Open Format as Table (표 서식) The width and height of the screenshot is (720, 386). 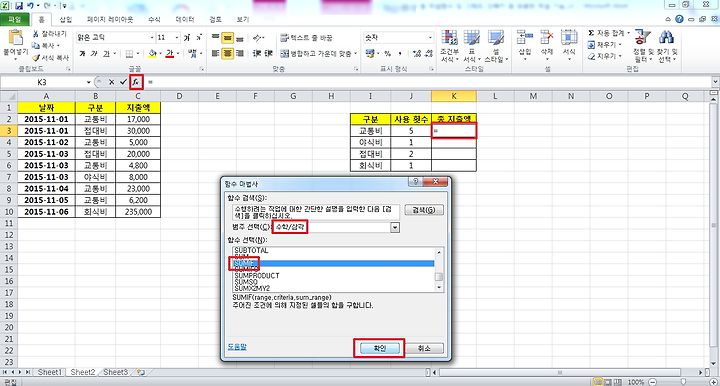point(471,46)
